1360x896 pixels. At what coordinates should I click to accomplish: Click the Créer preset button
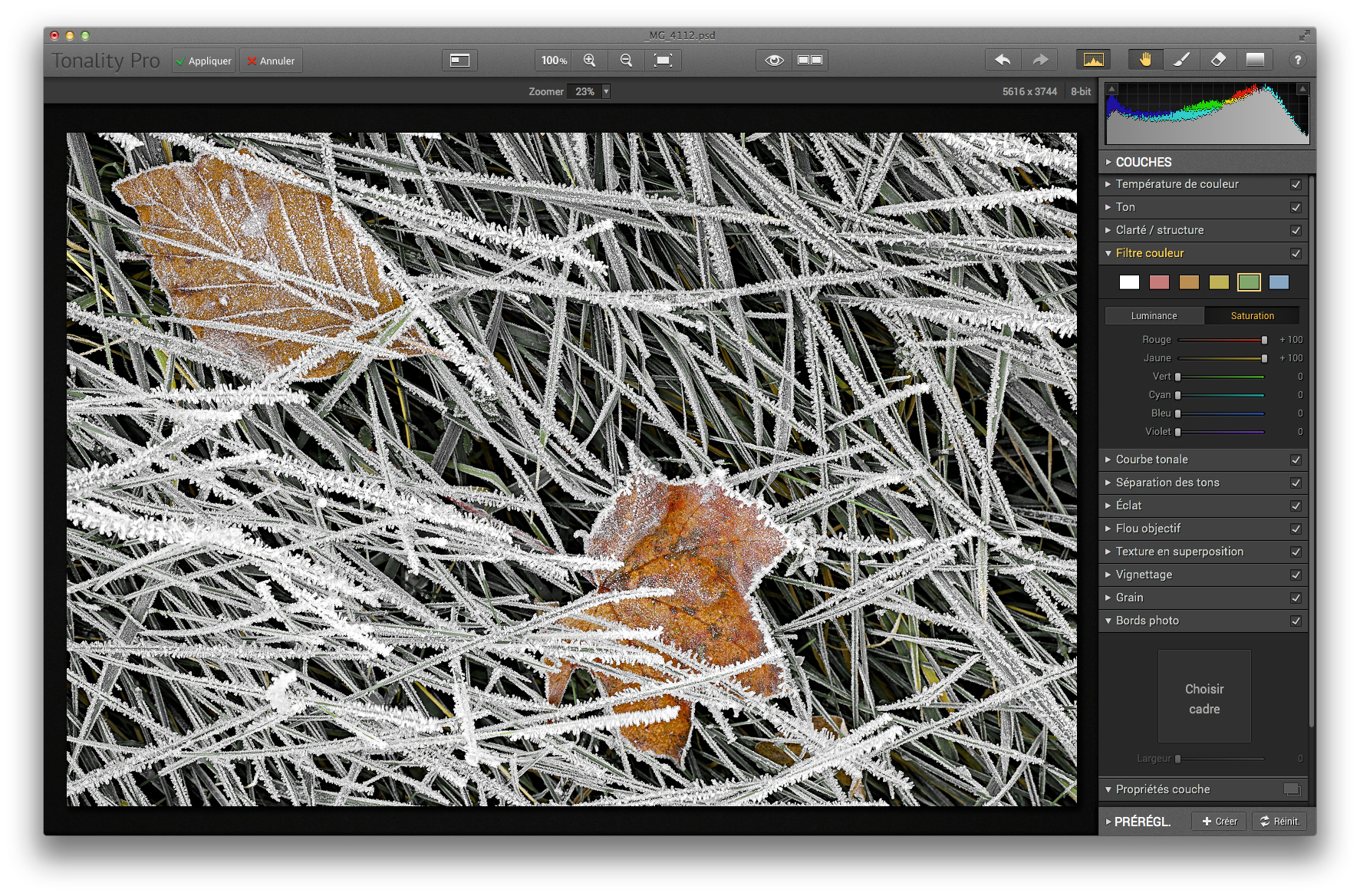click(1219, 822)
